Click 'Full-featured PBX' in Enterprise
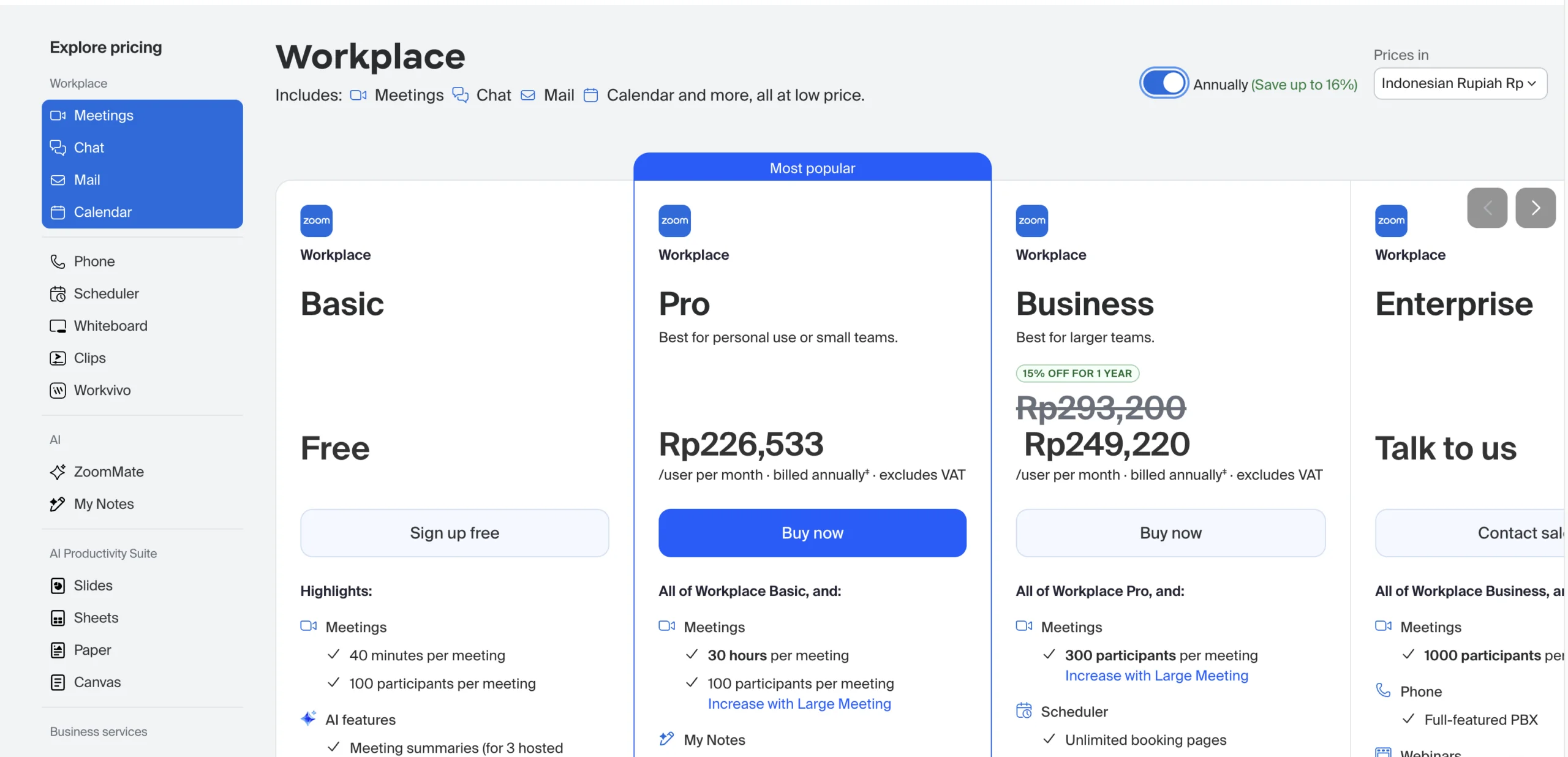Image resolution: width=1568 pixels, height=757 pixels. click(x=1481, y=720)
